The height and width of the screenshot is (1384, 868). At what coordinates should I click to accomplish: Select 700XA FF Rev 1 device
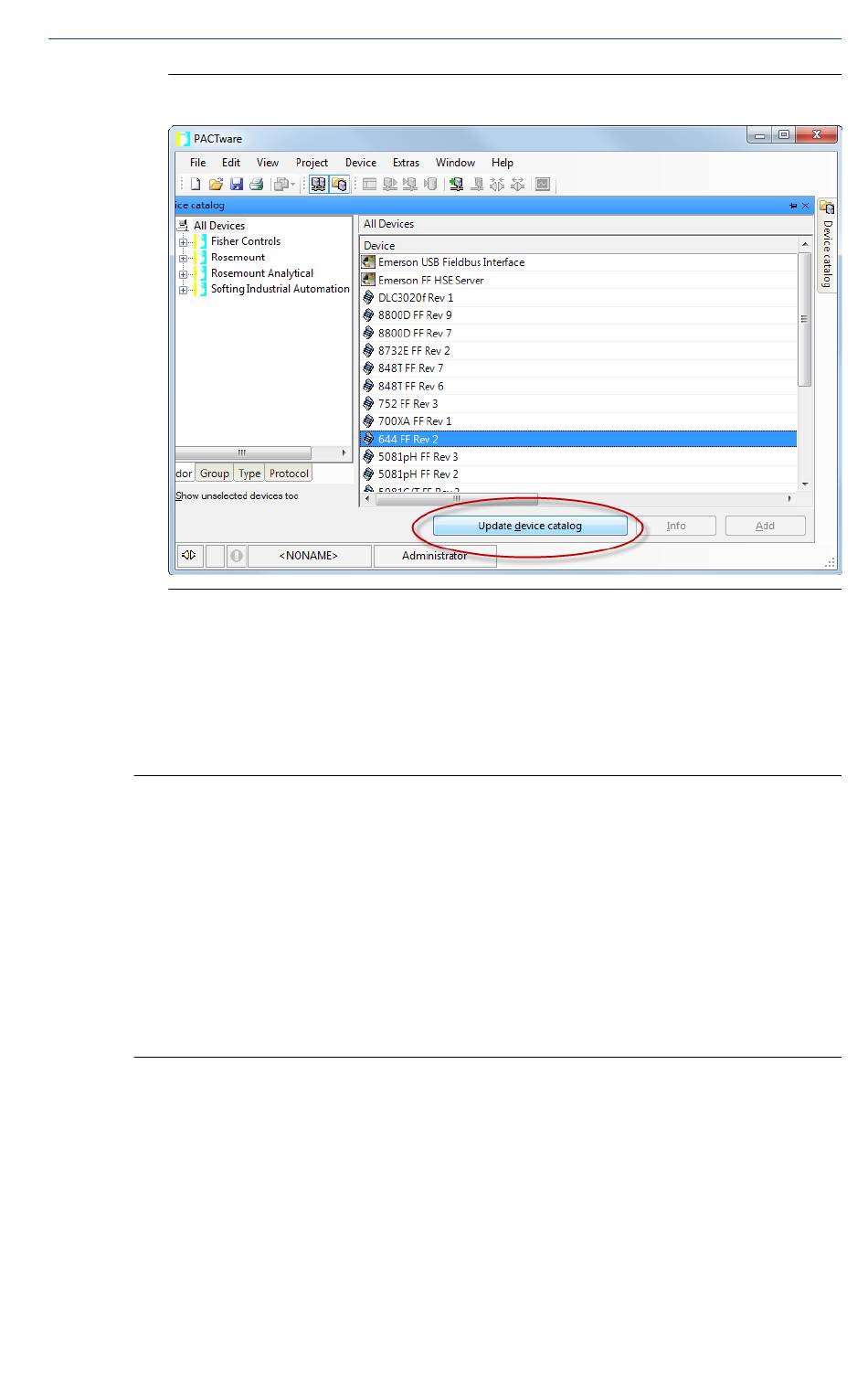click(578, 421)
